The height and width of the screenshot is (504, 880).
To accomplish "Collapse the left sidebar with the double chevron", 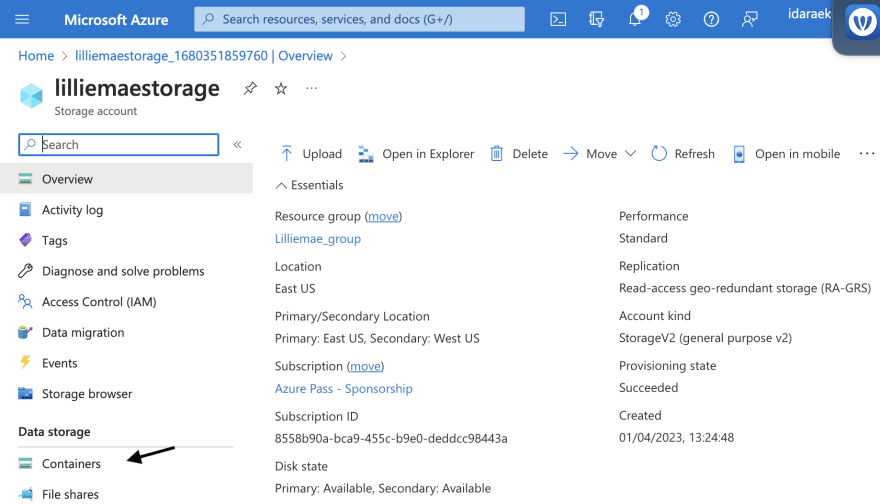I will click(x=237, y=144).
